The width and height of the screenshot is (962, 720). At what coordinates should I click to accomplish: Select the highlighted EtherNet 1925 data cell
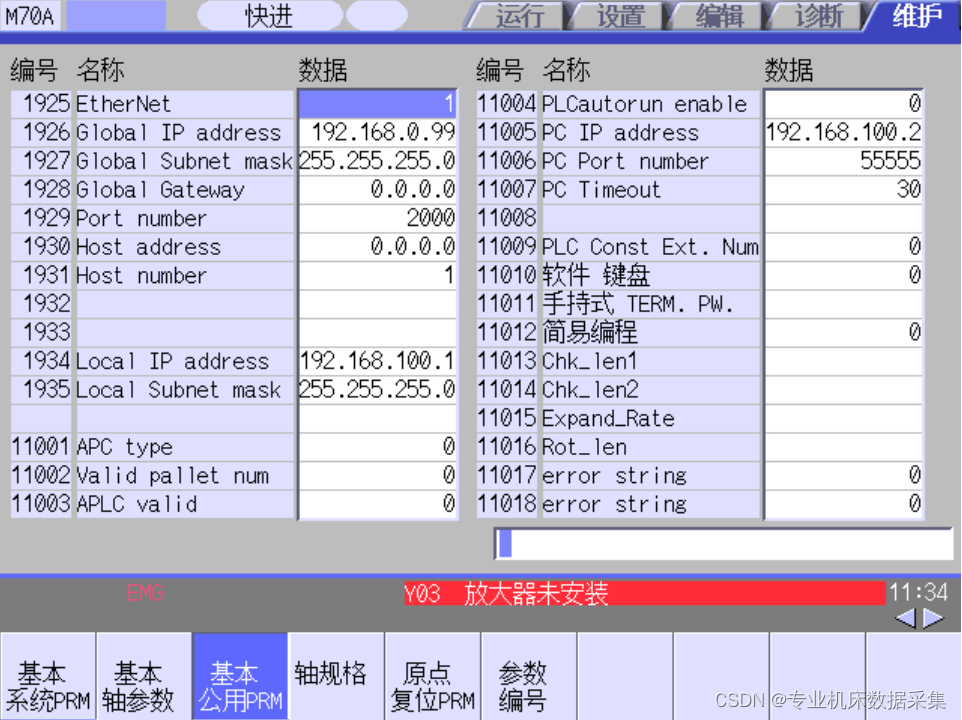378,103
